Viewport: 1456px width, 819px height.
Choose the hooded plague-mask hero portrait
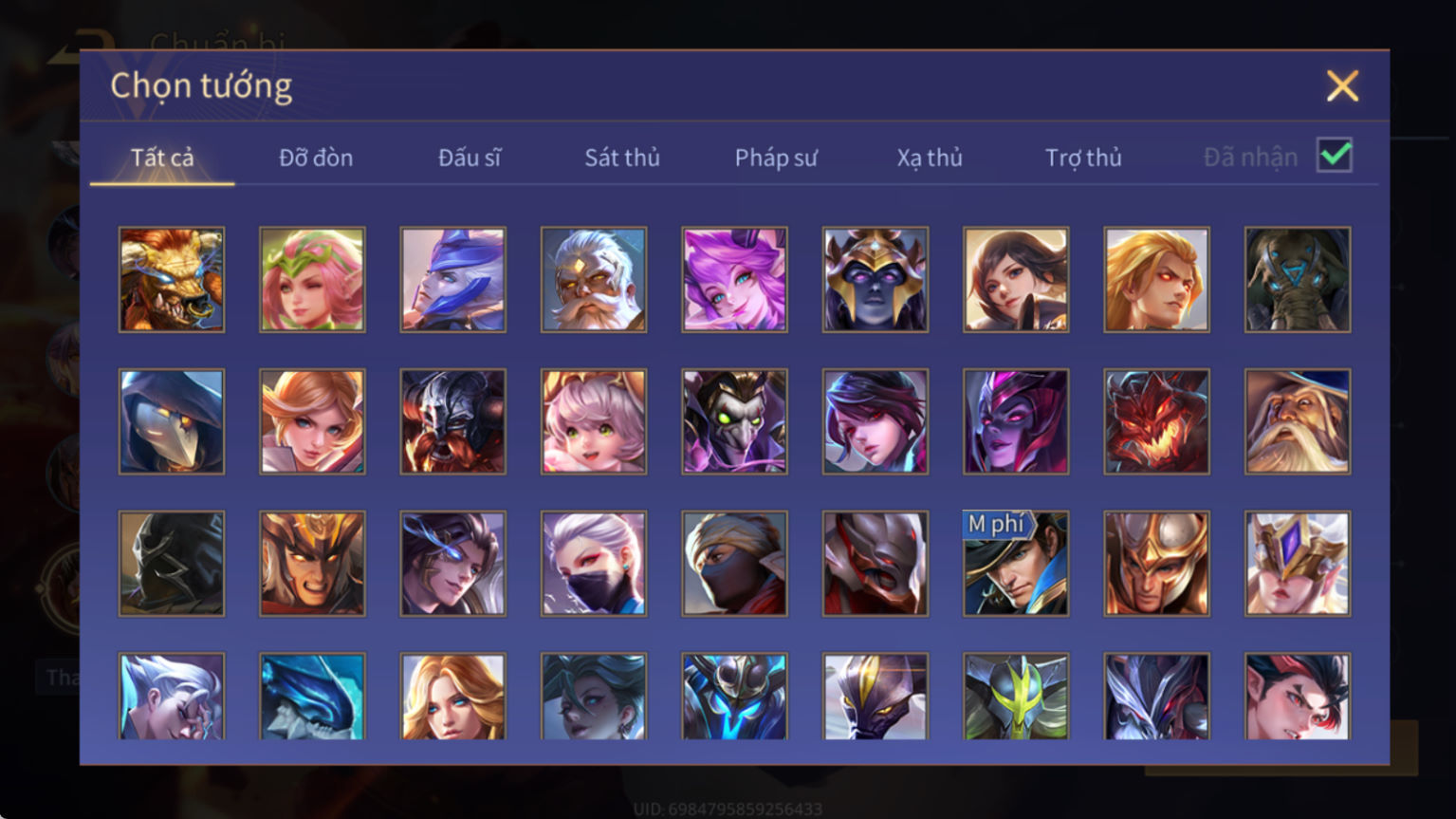172,421
